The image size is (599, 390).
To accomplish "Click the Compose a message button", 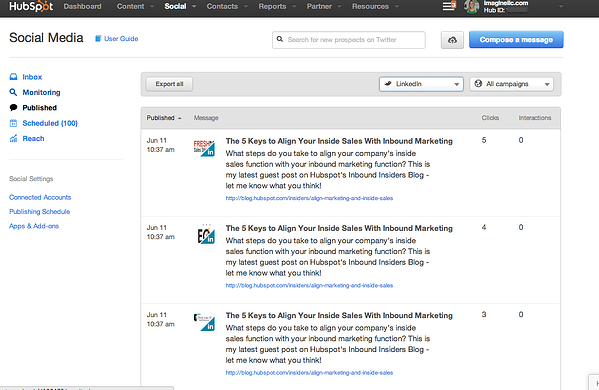I will point(516,40).
